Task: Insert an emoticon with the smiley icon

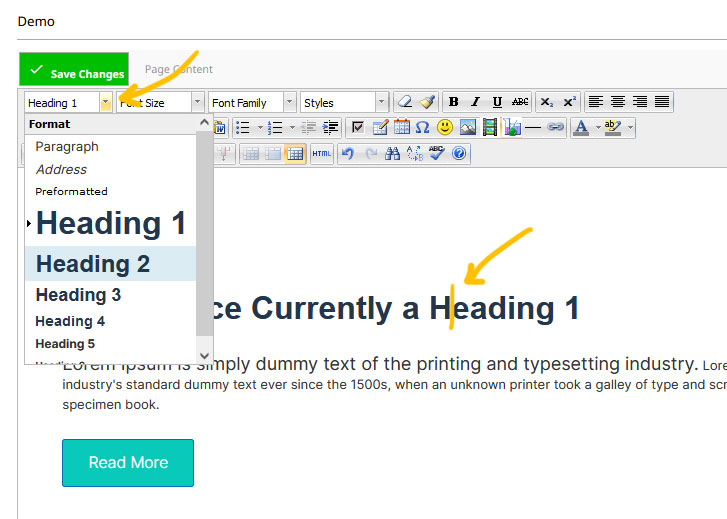Action: click(445, 128)
